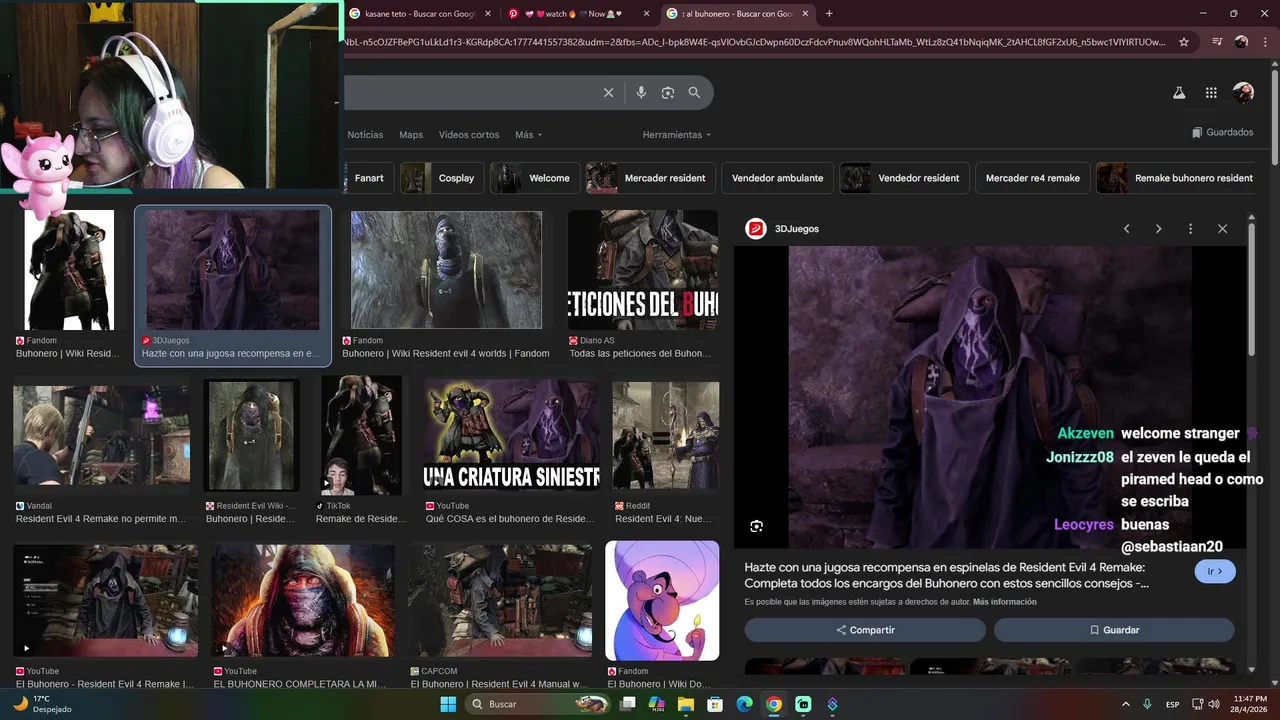Open the weather widget showing 17°C Despejado
This screenshot has width=1280, height=720.
[42, 704]
